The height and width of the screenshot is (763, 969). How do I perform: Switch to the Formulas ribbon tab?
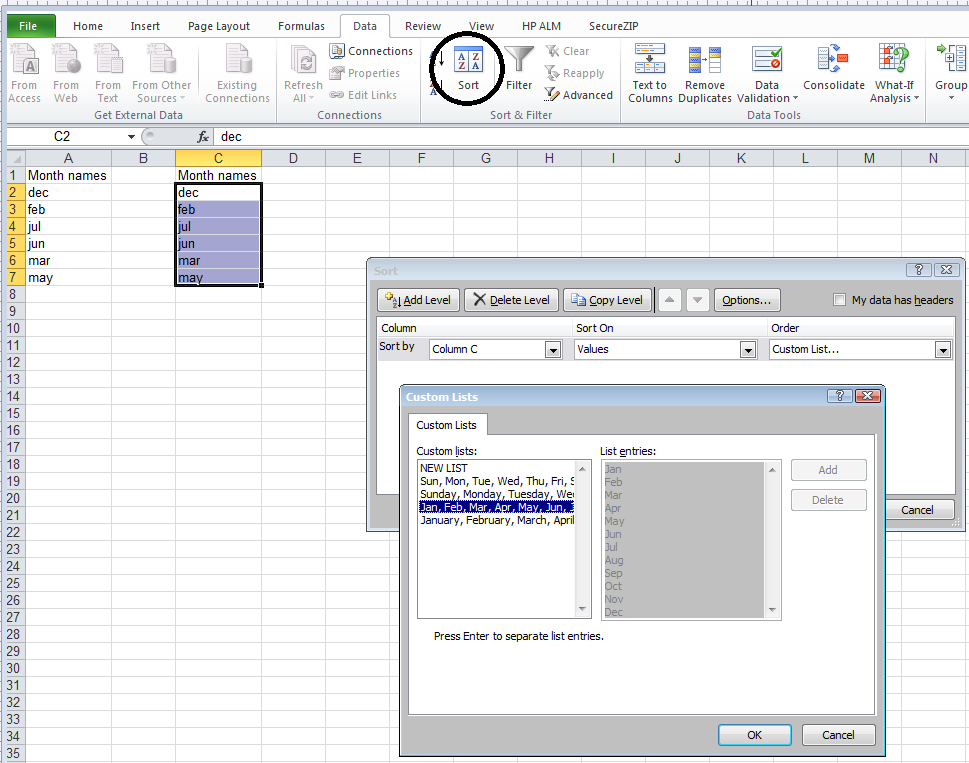click(x=301, y=26)
